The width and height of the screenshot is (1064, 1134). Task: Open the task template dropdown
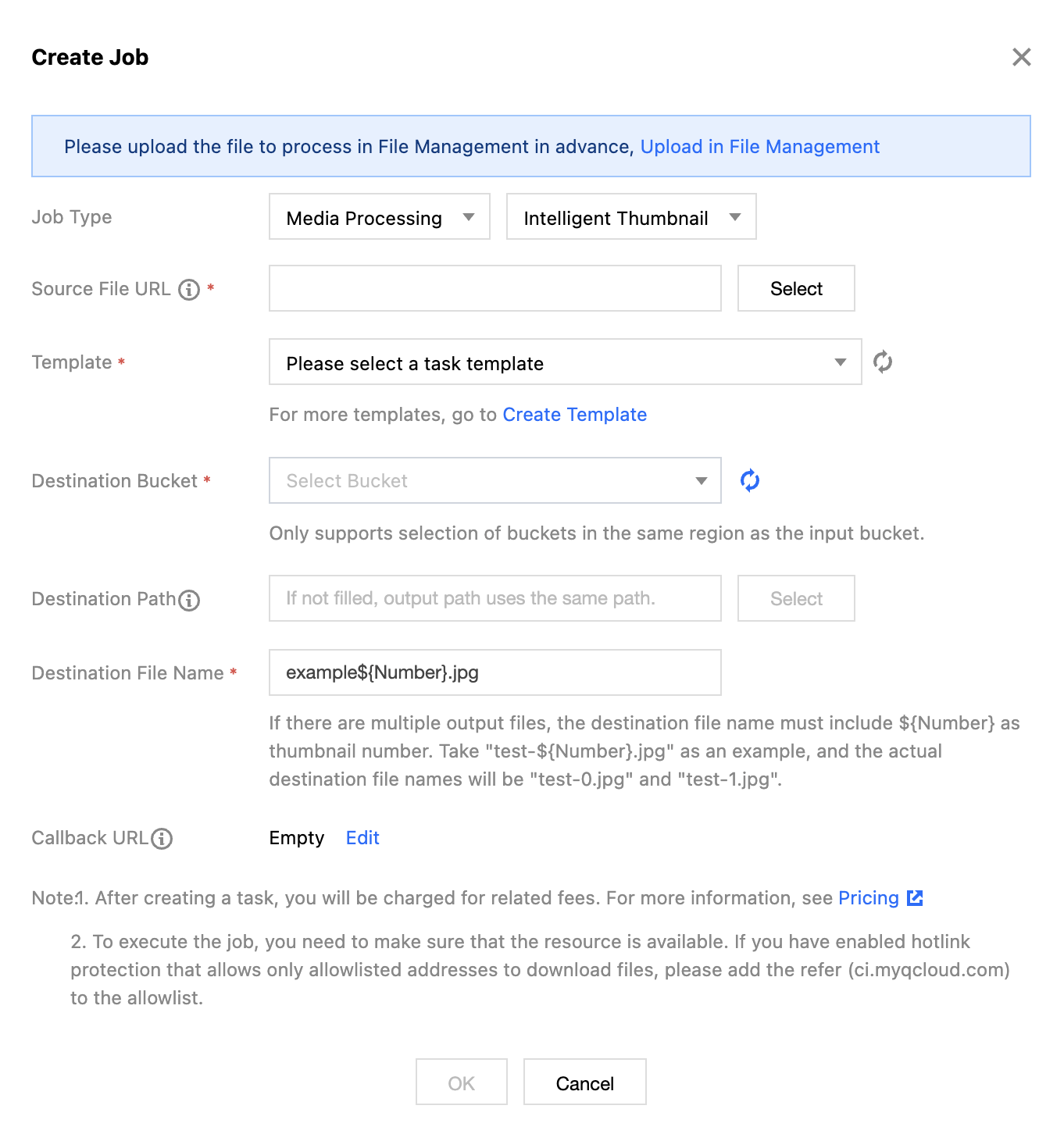click(565, 362)
